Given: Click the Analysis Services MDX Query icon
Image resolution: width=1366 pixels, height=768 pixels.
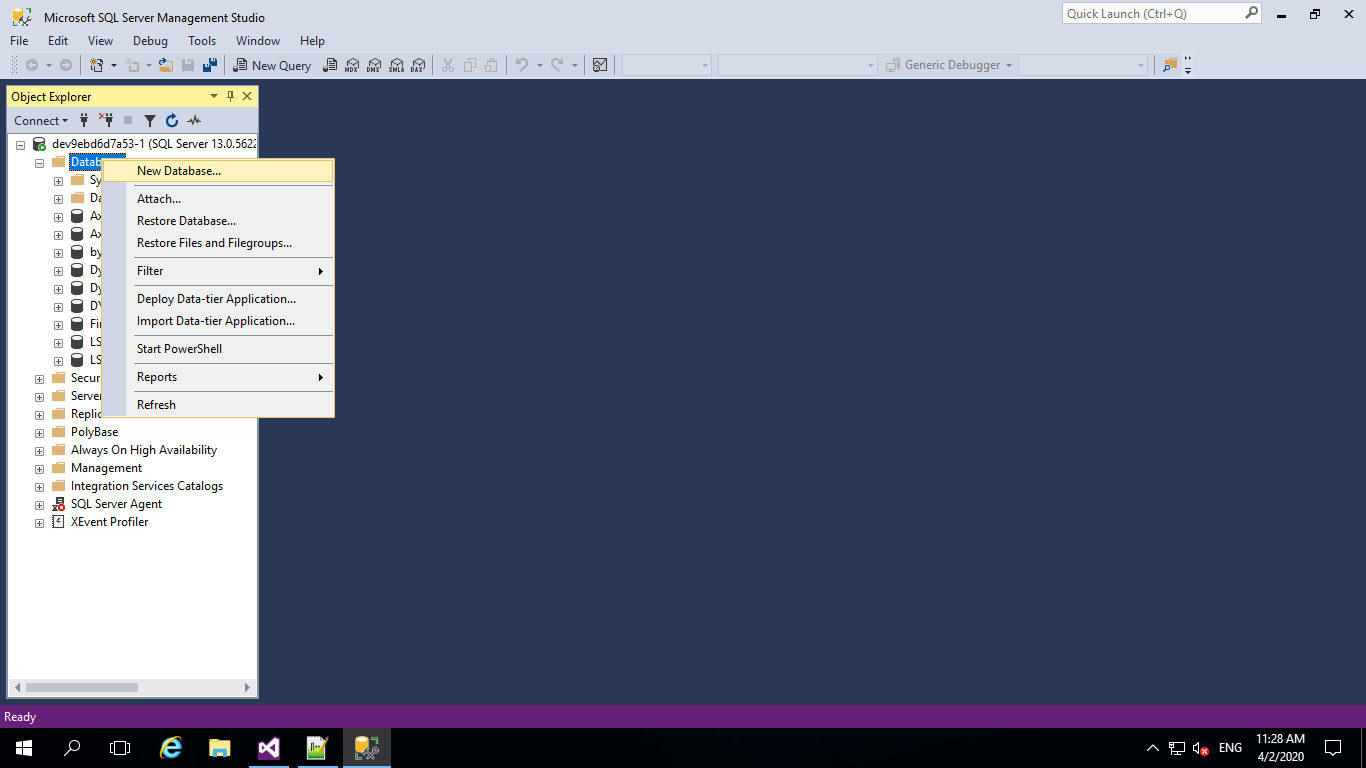Looking at the screenshot, I should point(352,65).
